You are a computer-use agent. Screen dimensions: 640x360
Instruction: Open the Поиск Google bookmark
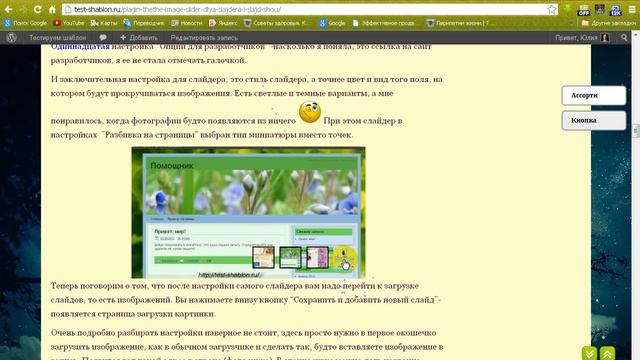pos(25,23)
